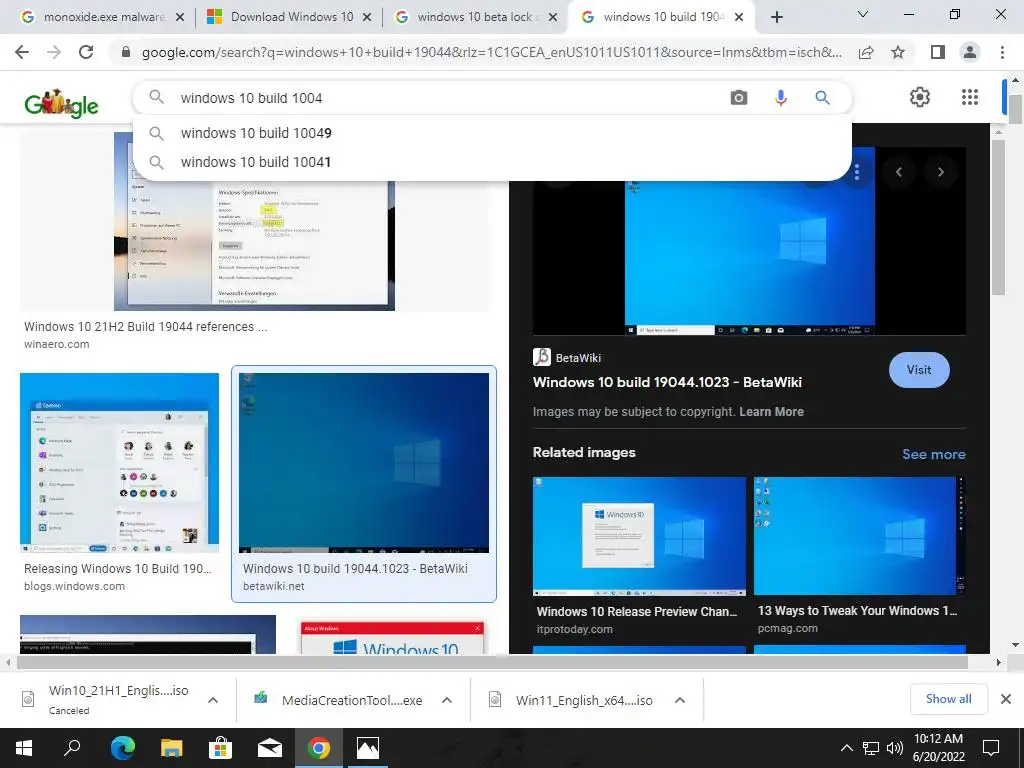The width and height of the screenshot is (1024, 768).
Task: Expand options for Win11_English_x64 iso download
Action: [x=680, y=700]
